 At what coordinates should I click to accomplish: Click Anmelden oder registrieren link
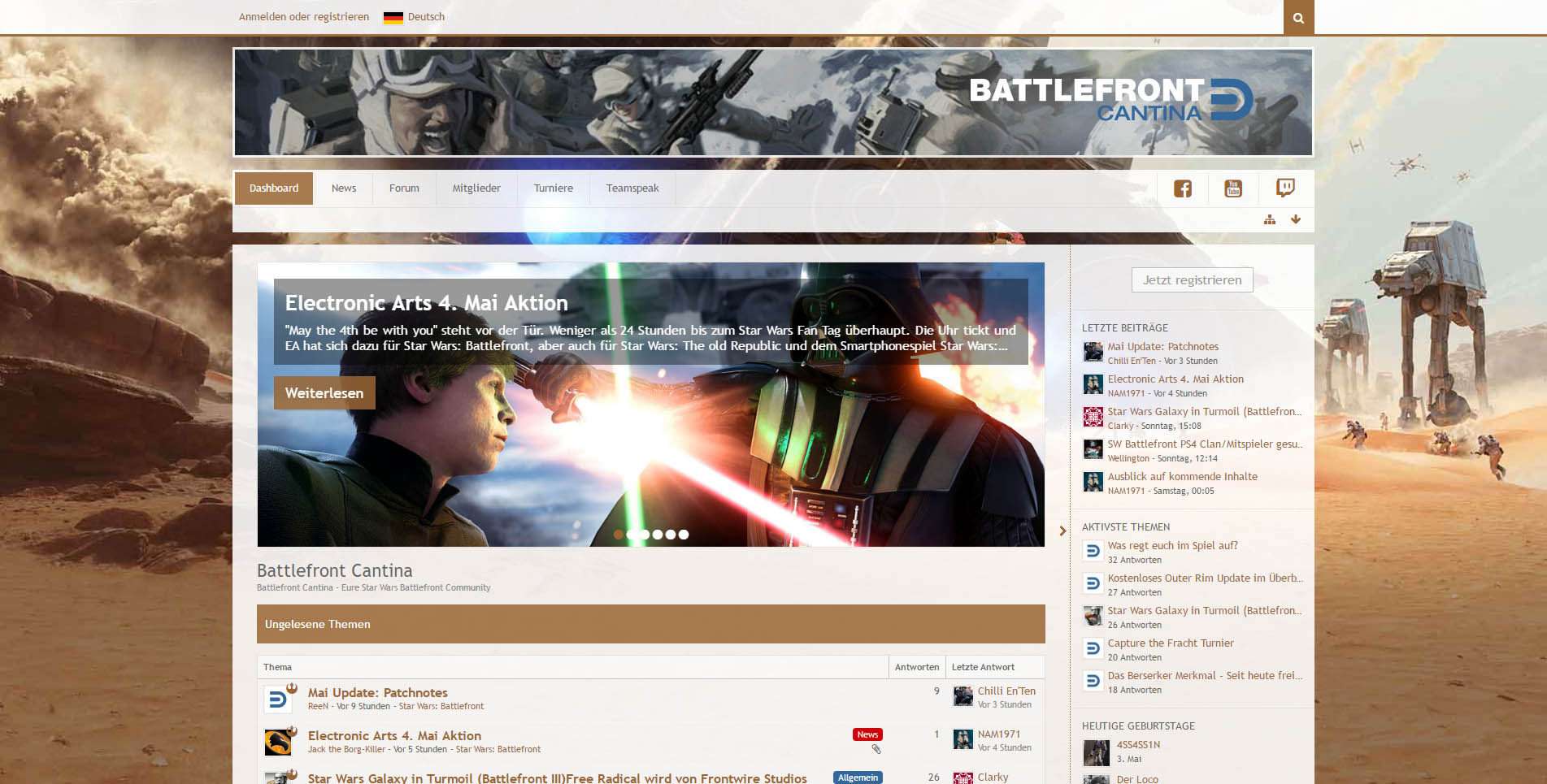click(304, 17)
